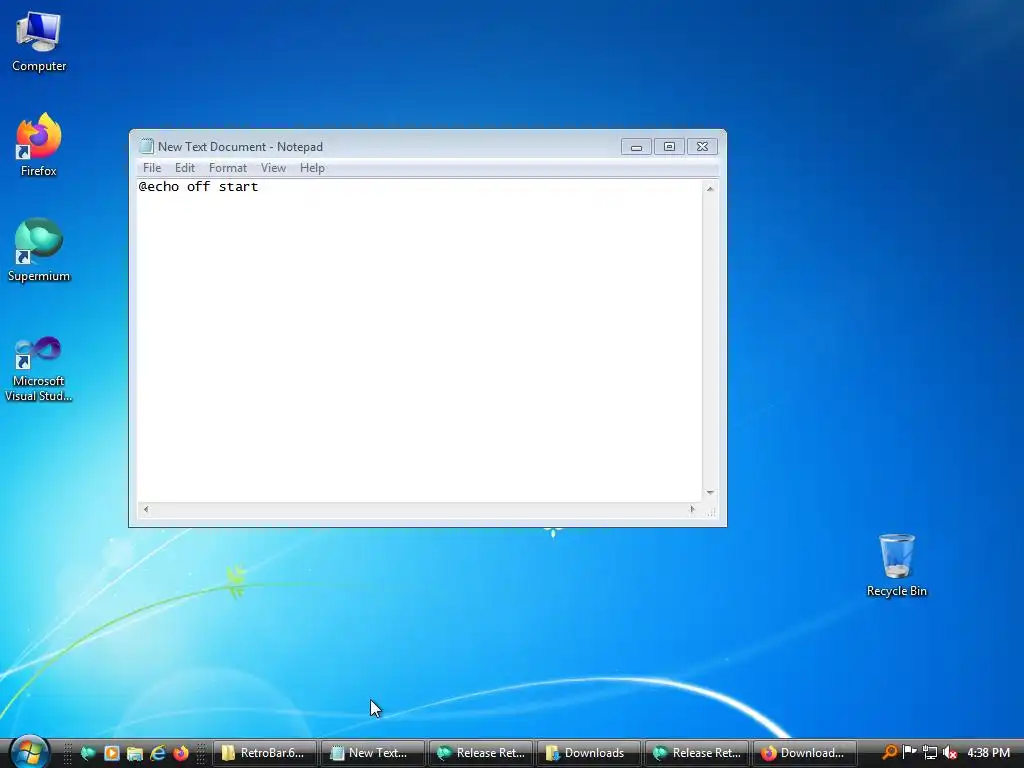Show the clock reading 4:38 PM
1024x768 pixels.
coord(988,753)
